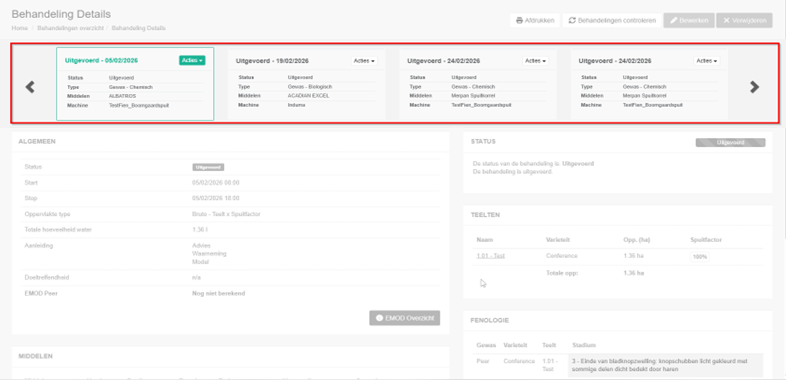
Task: Show next treatments with the right carousel arrow
Action: [754, 87]
